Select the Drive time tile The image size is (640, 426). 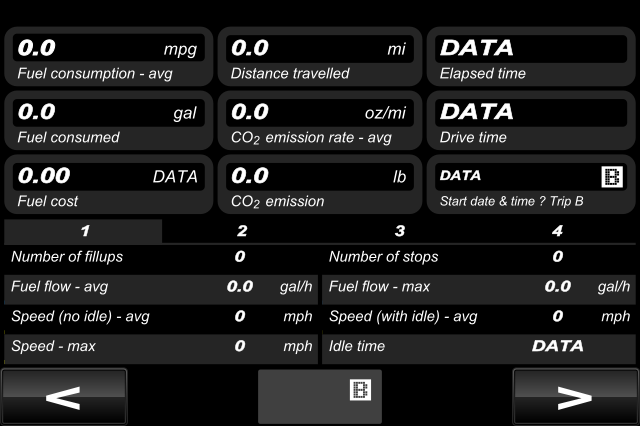click(x=531, y=120)
